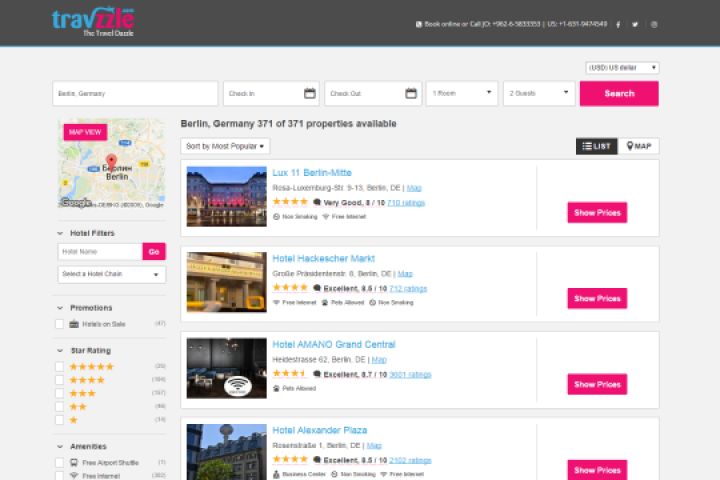Collapse the Amenities section
Viewport: 720px width, 480px height.
click(60, 446)
